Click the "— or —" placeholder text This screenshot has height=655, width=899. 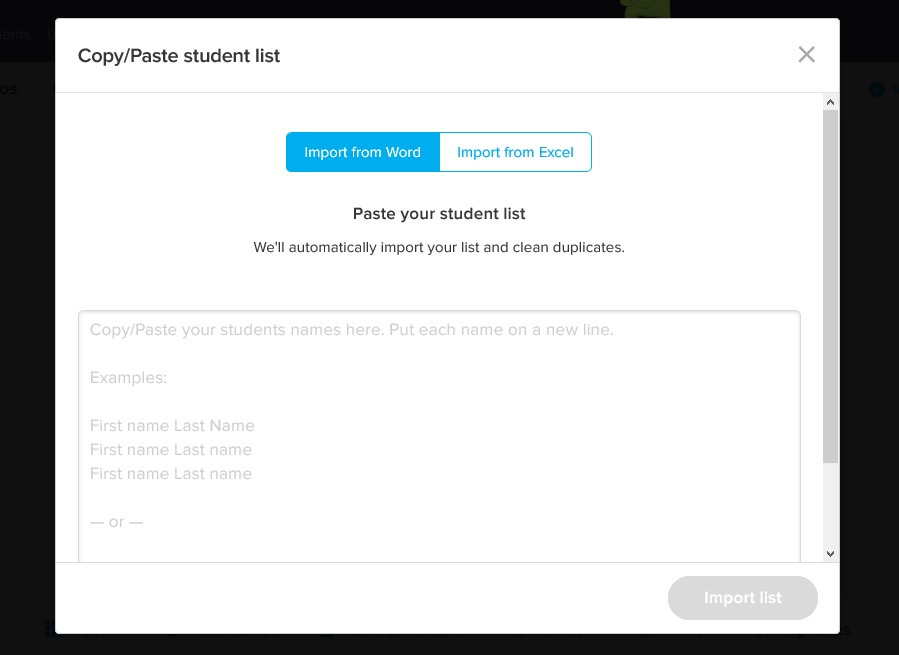pos(116,522)
